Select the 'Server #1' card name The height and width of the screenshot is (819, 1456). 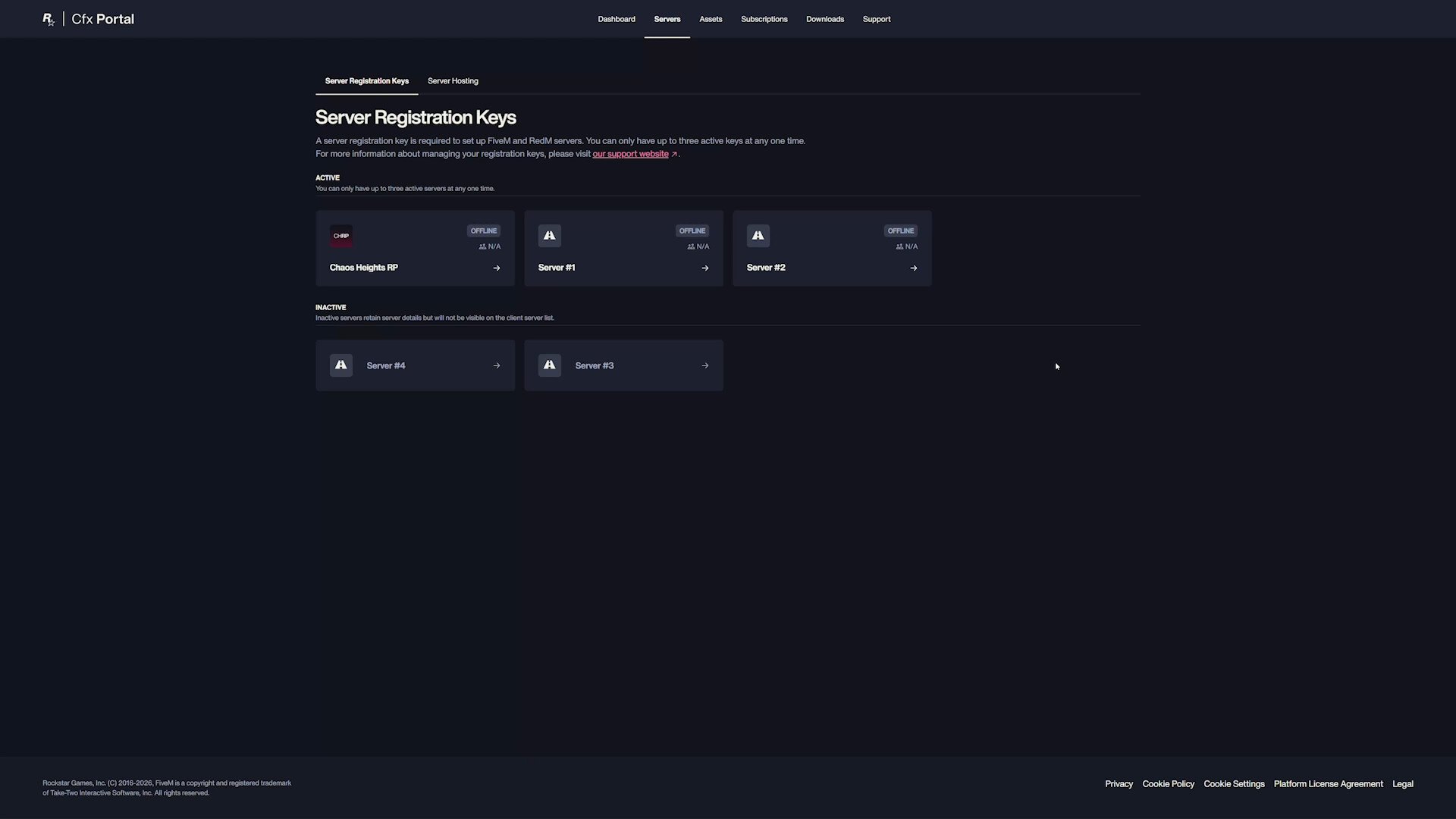(557, 268)
